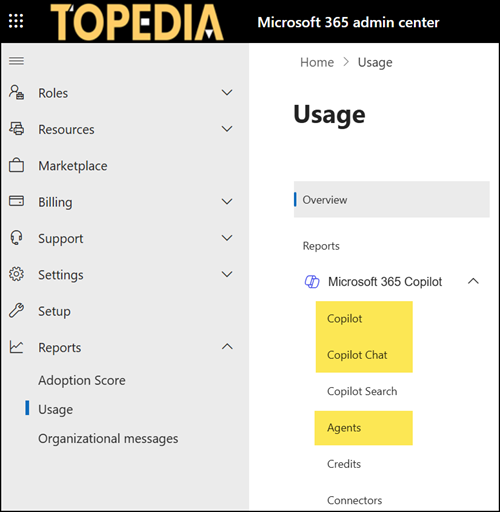Image resolution: width=500 pixels, height=512 pixels.
Task: Open Organizational messages
Action: pyautogui.click(x=108, y=439)
